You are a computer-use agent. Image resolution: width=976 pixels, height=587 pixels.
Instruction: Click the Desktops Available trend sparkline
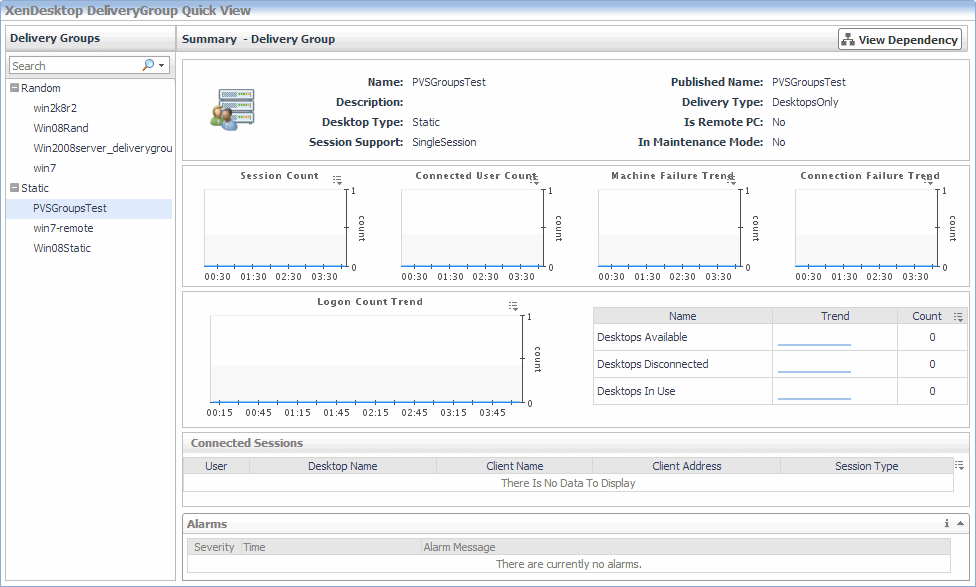pyautogui.click(x=814, y=338)
